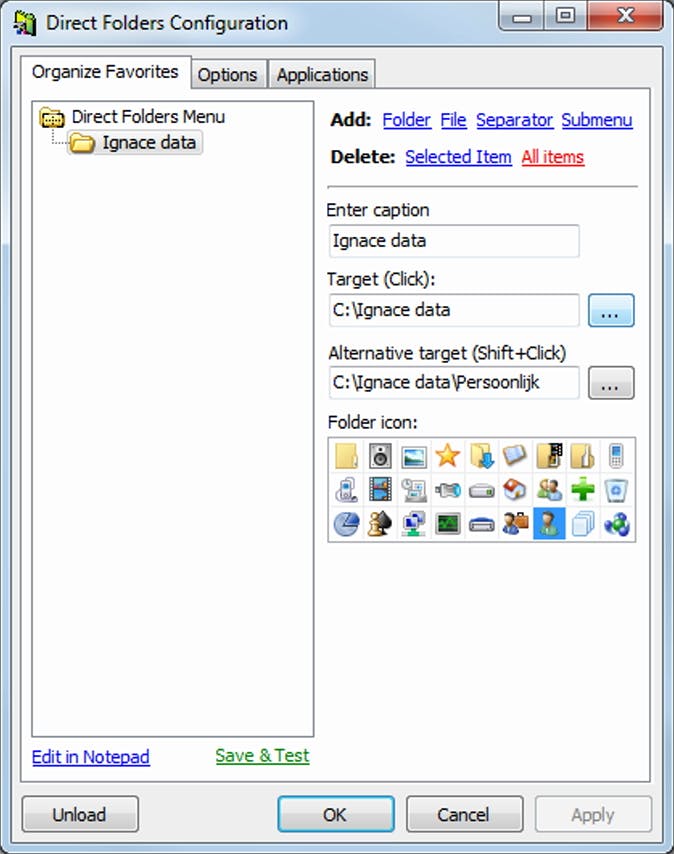
Task: Add a Submenu item
Action: (x=597, y=120)
